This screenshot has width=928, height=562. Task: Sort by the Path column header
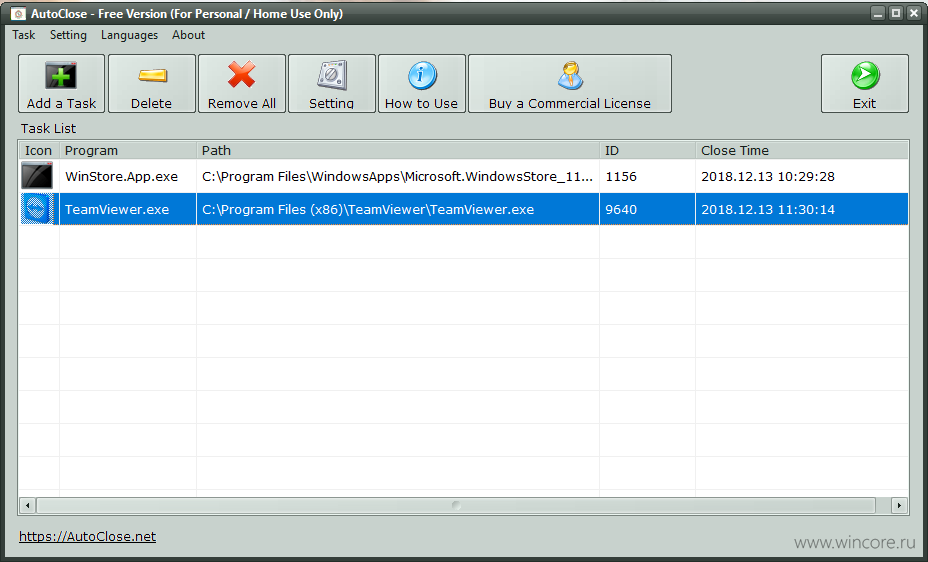click(398, 150)
